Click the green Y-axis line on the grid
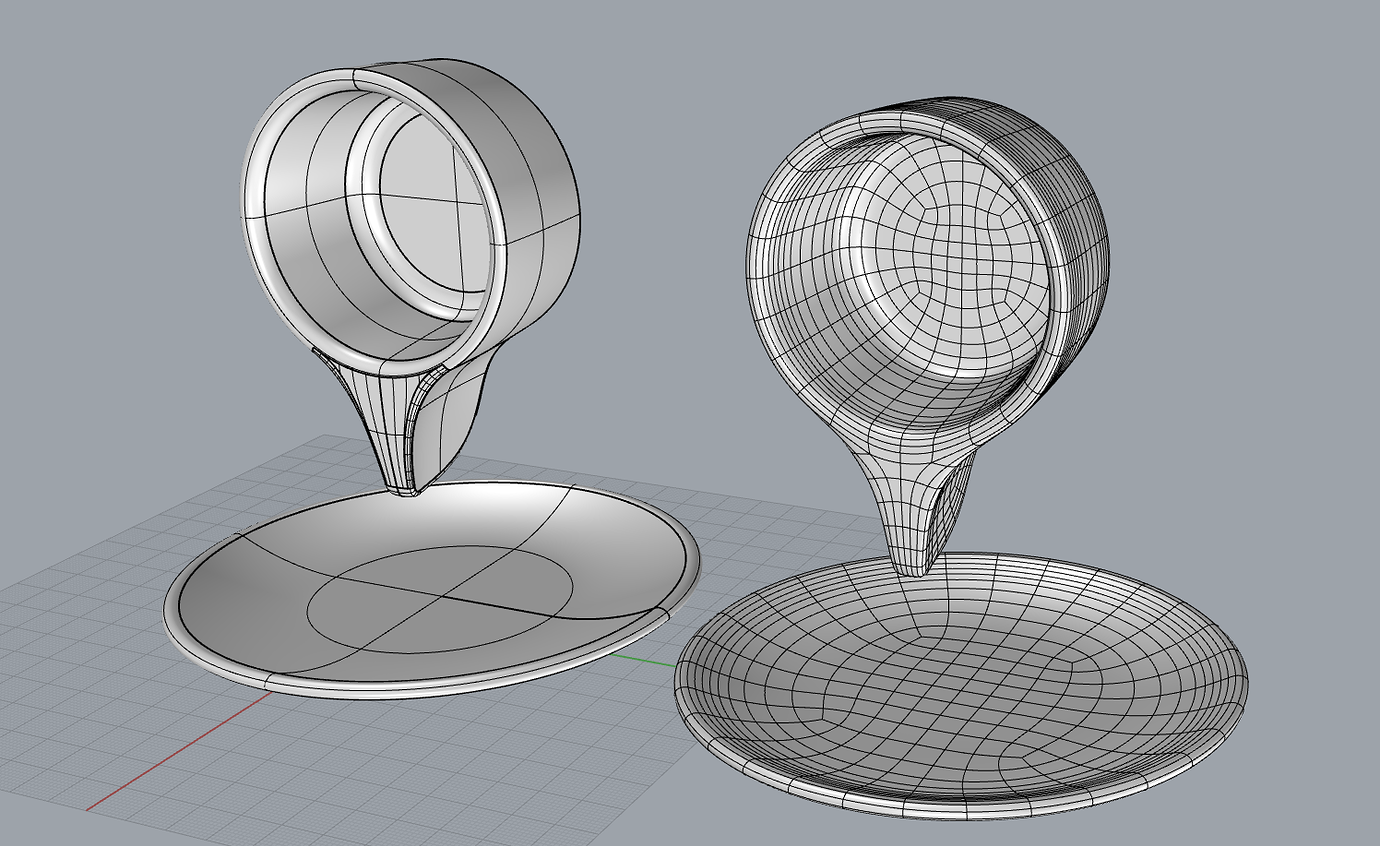Image resolution: width=1380 pixels, height=846 pixels. click(643, 660)
